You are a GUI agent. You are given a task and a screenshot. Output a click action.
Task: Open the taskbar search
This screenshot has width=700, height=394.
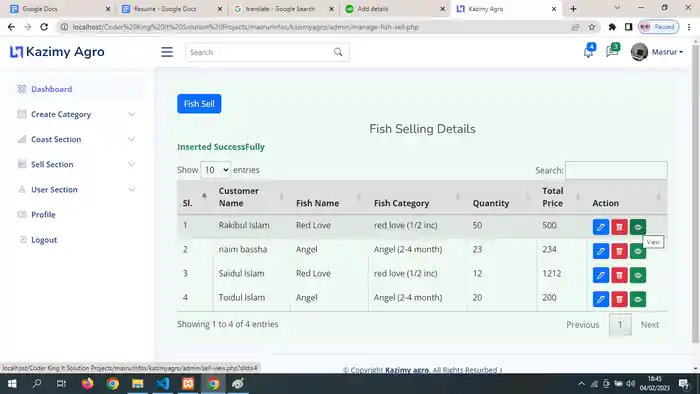coord(37,384)
